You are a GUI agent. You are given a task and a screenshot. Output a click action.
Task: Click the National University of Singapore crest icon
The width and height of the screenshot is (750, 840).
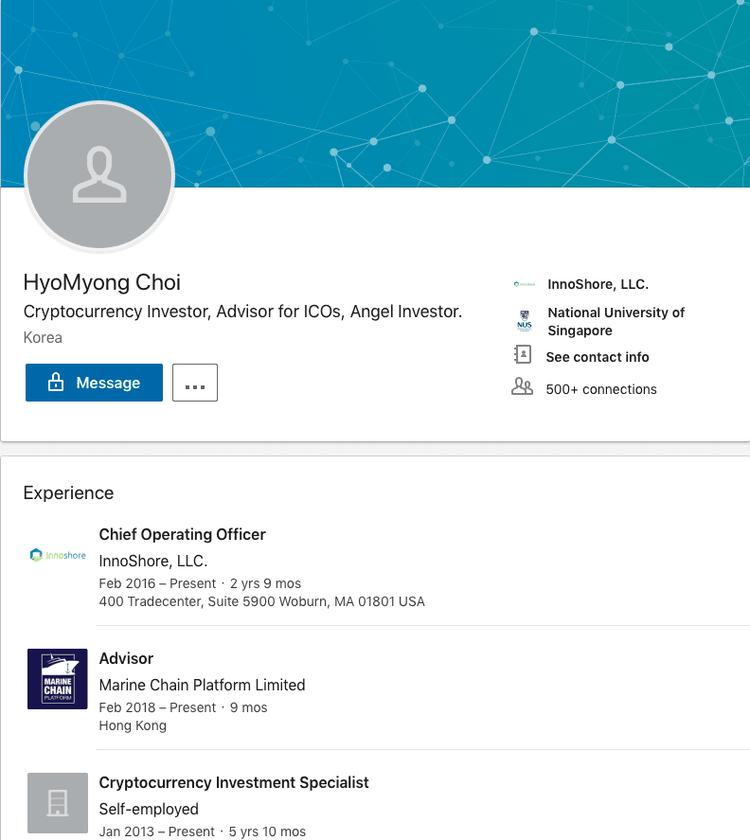[524, 321]
